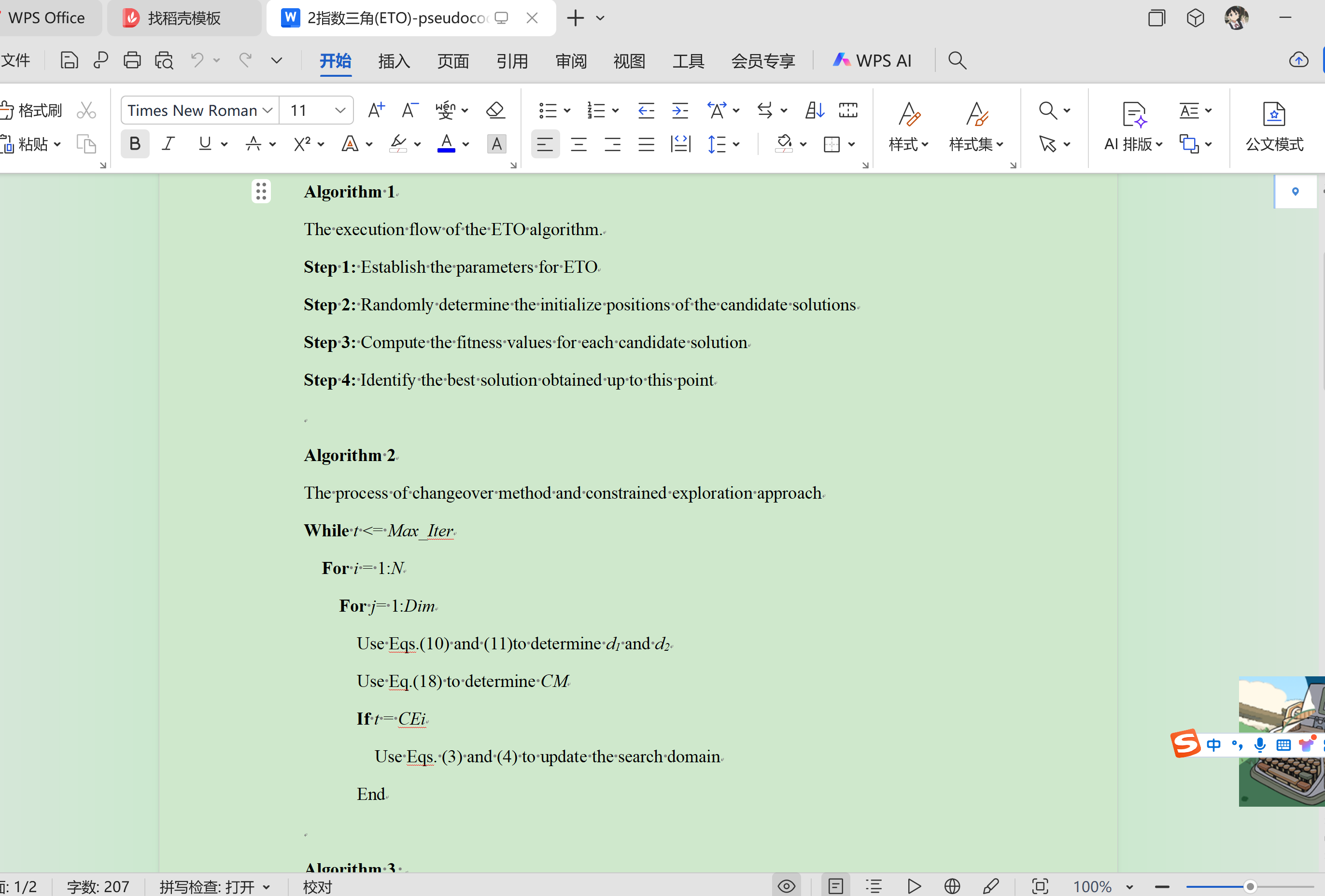The image size is (1325, 896).
Task: Click the increase font size icon
Action: point(376,110)
